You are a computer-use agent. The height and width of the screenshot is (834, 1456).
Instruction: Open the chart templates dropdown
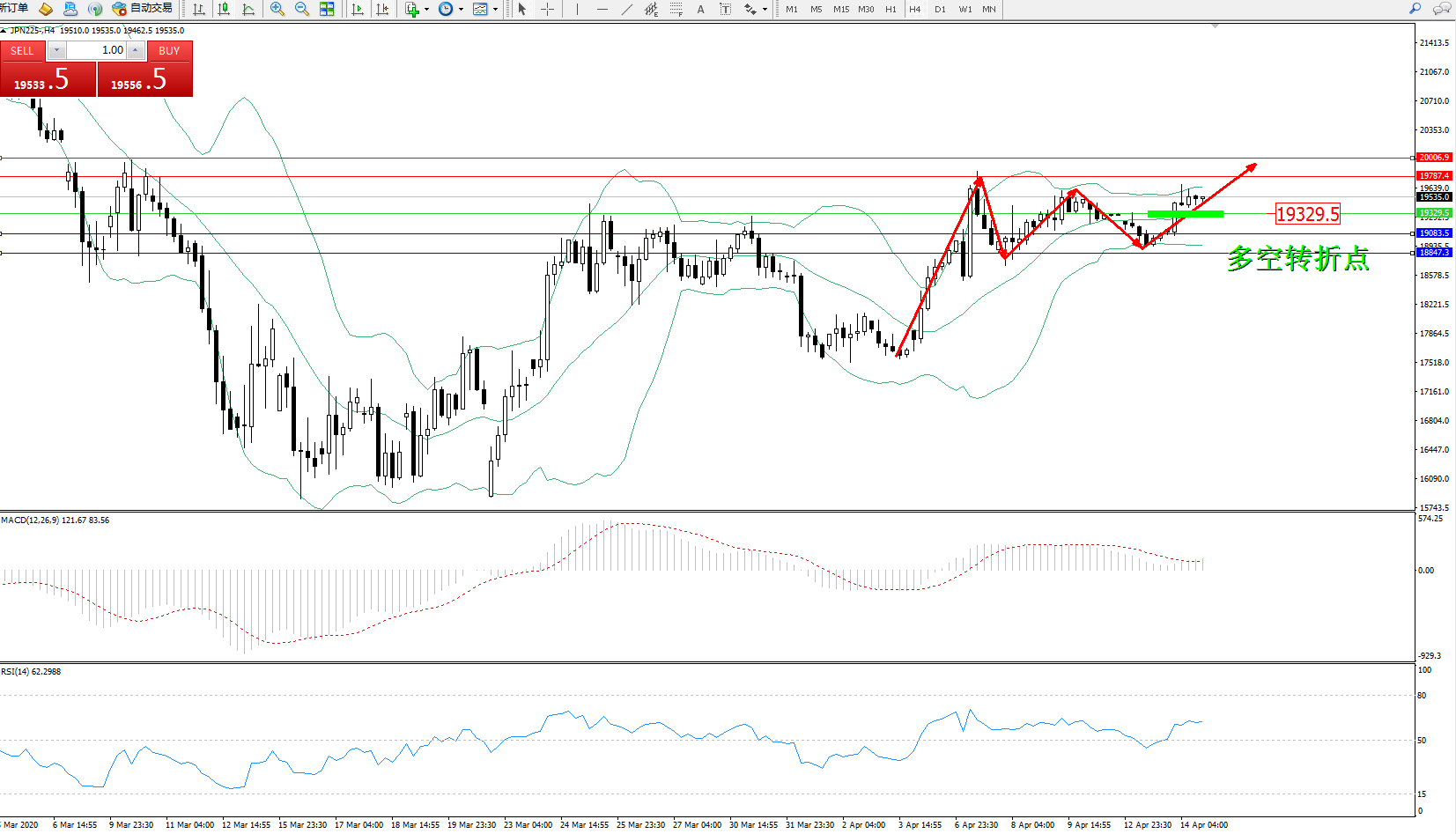[x=495, y=9]
